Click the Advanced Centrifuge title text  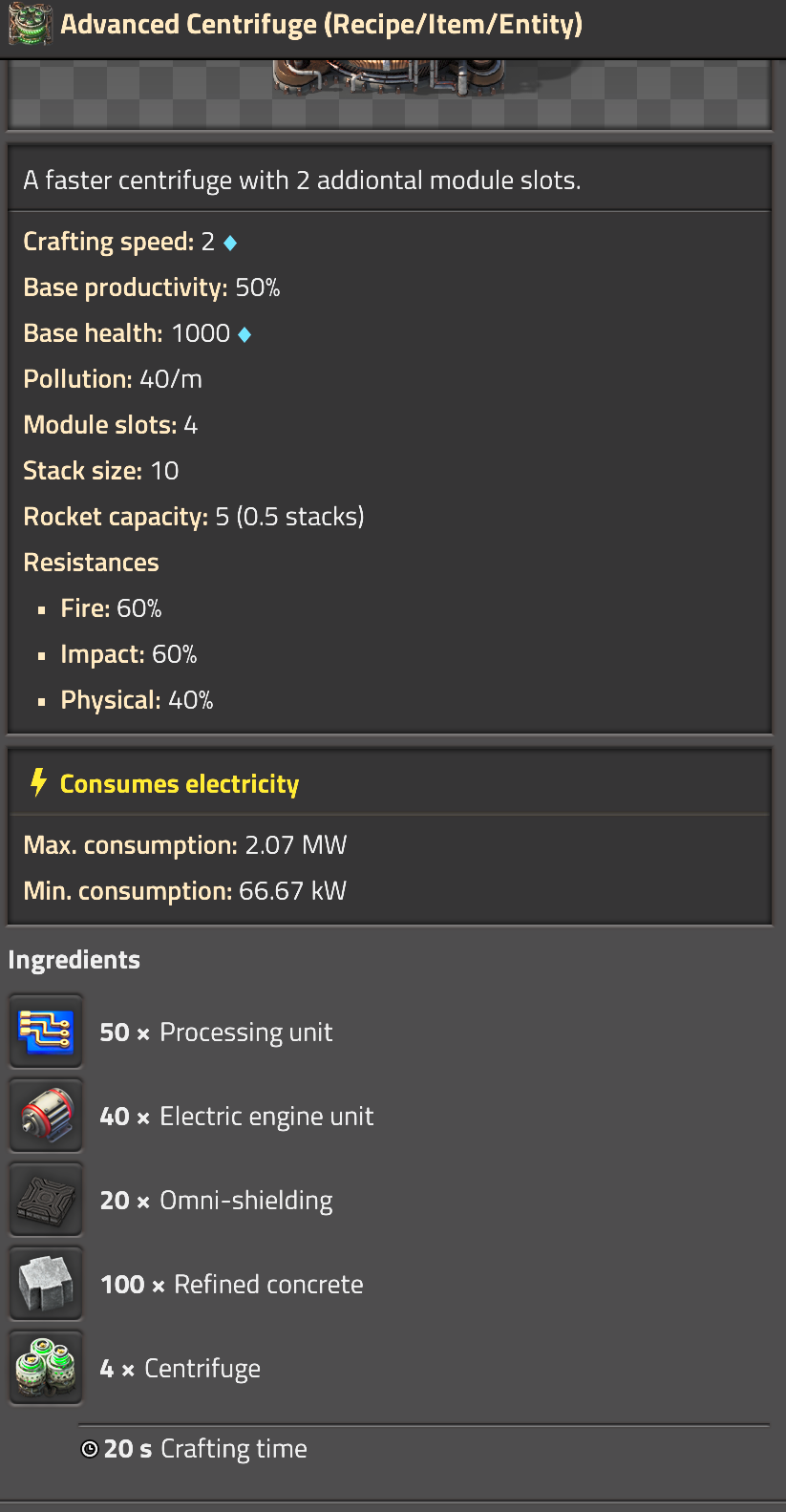click(x=322, y=25)
